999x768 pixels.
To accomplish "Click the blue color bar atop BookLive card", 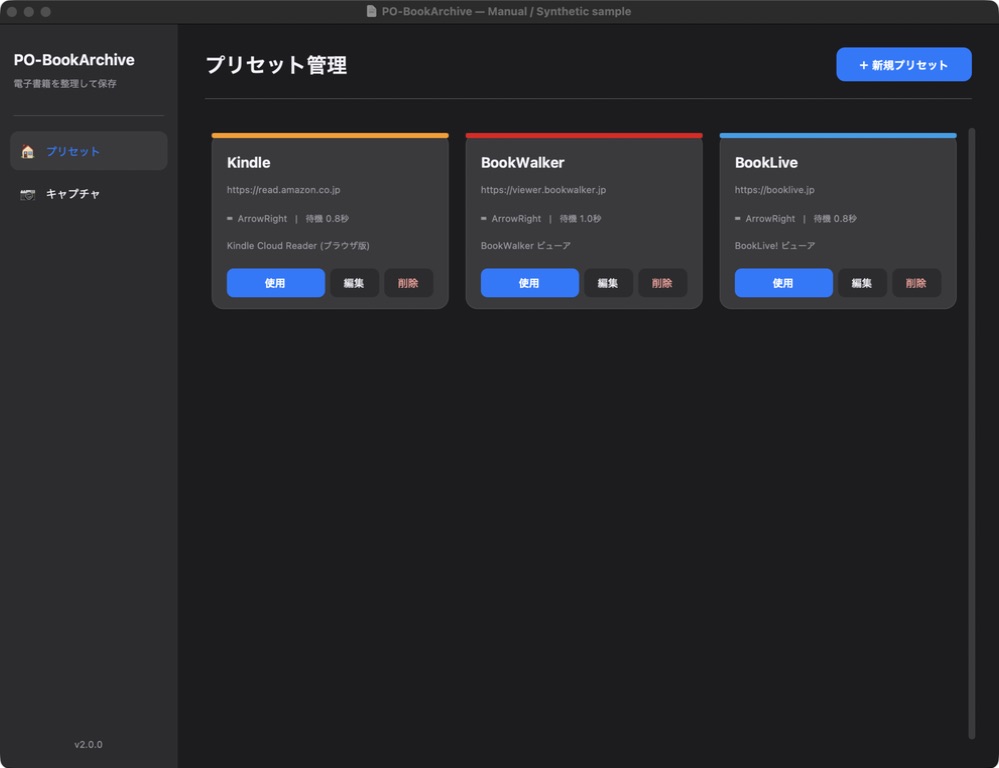I will click(838, 135).
